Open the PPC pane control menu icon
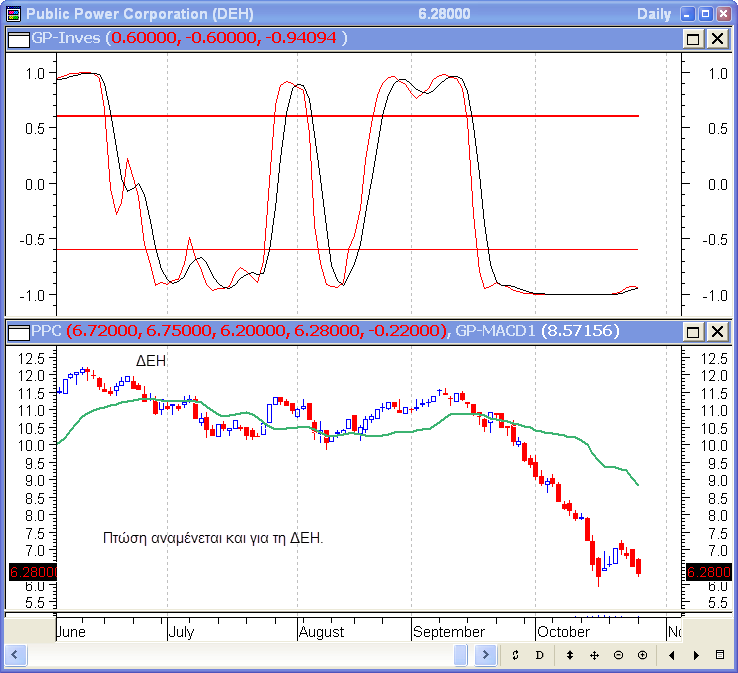738x673 pixels. pyautogui.click(x=18, y=331)
